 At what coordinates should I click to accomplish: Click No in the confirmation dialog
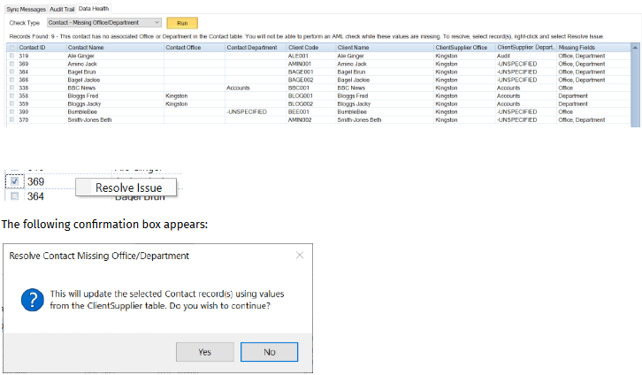[269, 352]
